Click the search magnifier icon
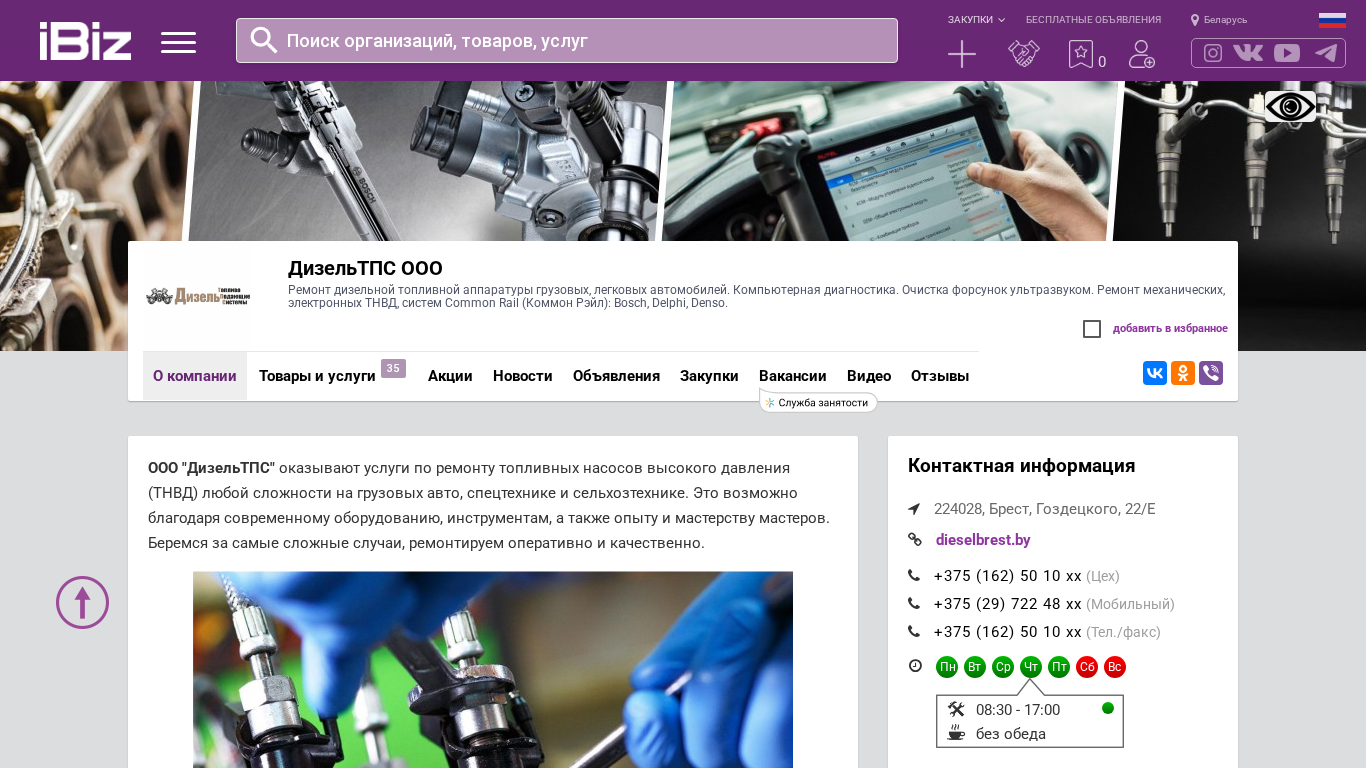Image resolution: width=1366 pixels, height=768 pixels. tap(264, 40)
